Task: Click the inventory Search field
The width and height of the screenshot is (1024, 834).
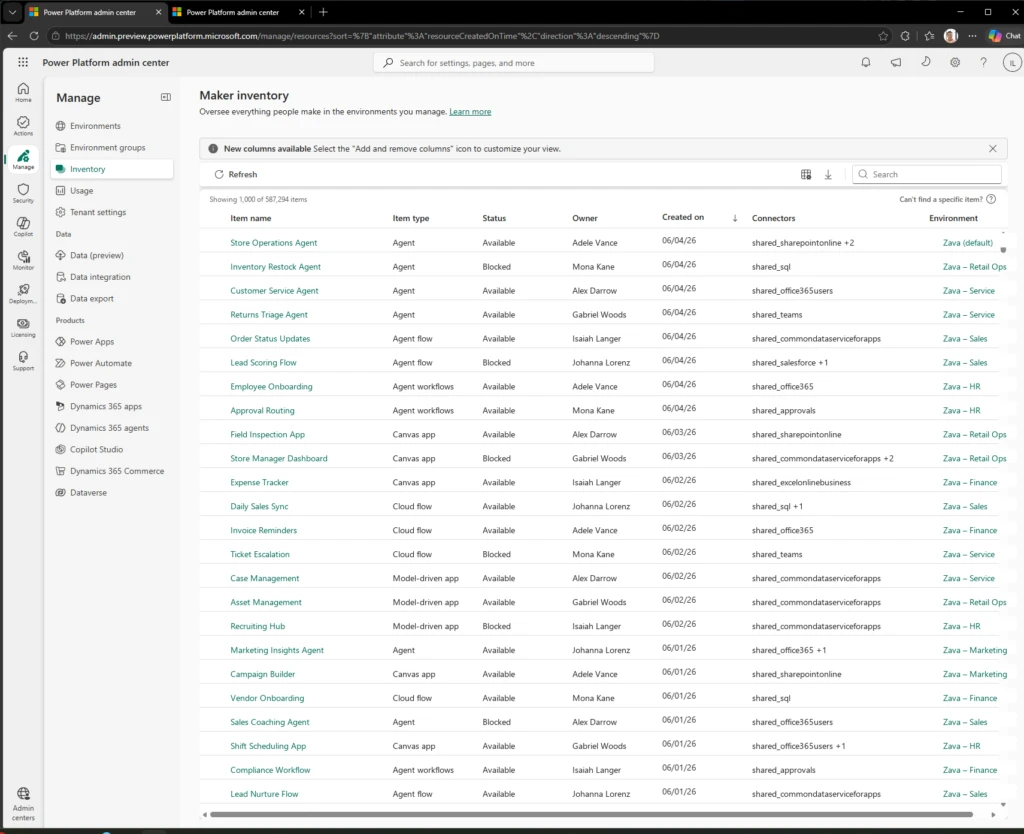Action: [927, 174]
